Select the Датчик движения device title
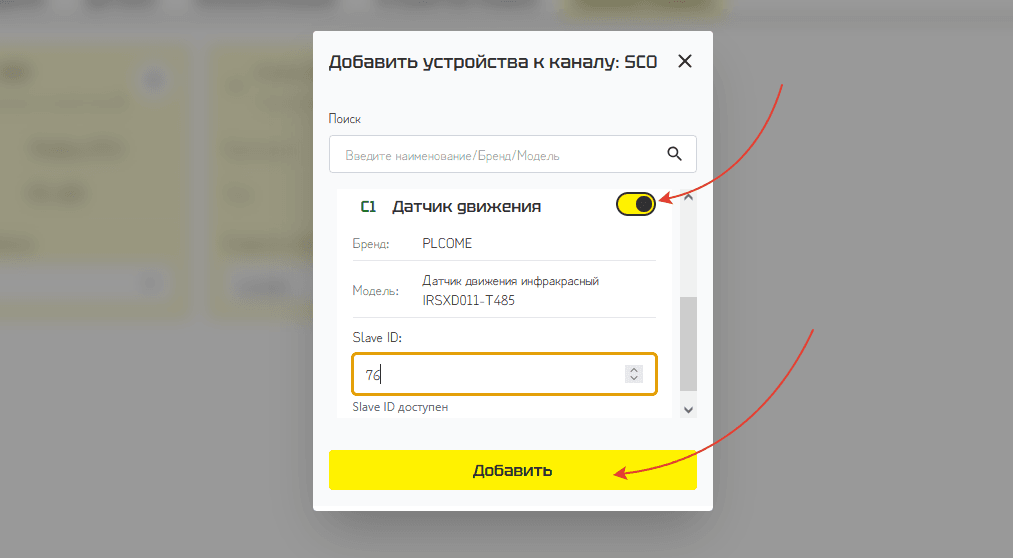The width and height of the screenshot is (1013, 558). coord(466,207)
